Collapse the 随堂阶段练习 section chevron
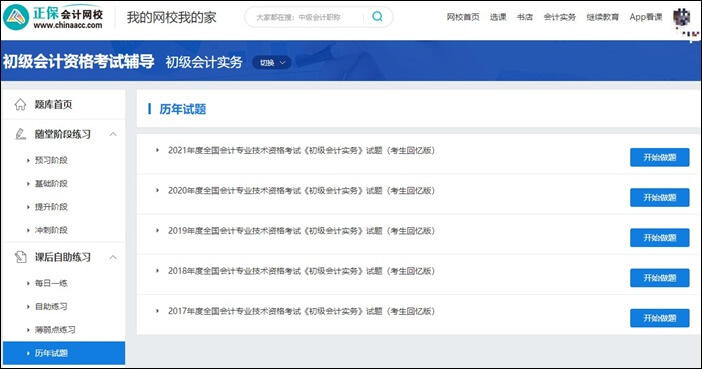 tap(113, 134)
